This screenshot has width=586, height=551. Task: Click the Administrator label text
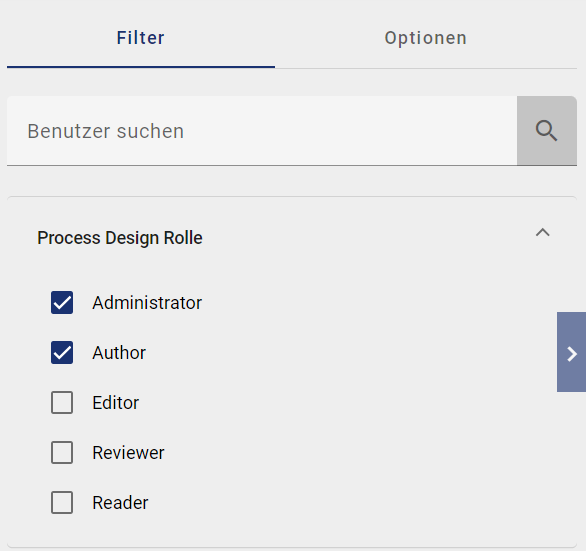coord(147,303)
